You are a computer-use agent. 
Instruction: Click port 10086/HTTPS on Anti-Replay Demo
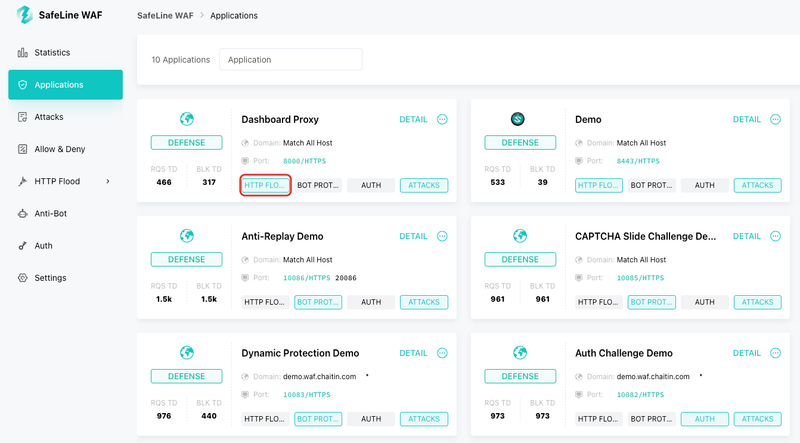(x=307, y=278)
